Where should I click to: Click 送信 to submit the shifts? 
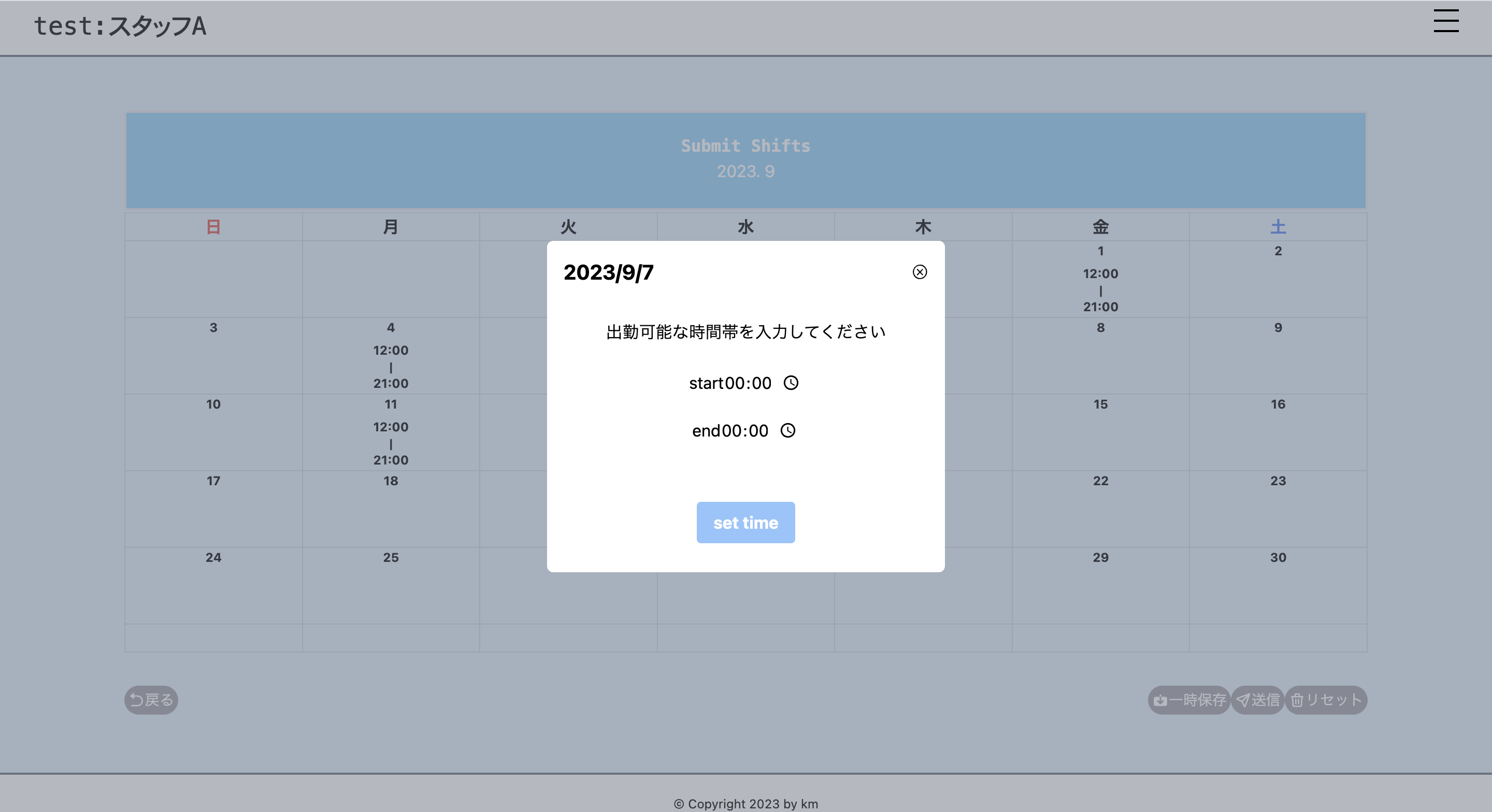1257,700
